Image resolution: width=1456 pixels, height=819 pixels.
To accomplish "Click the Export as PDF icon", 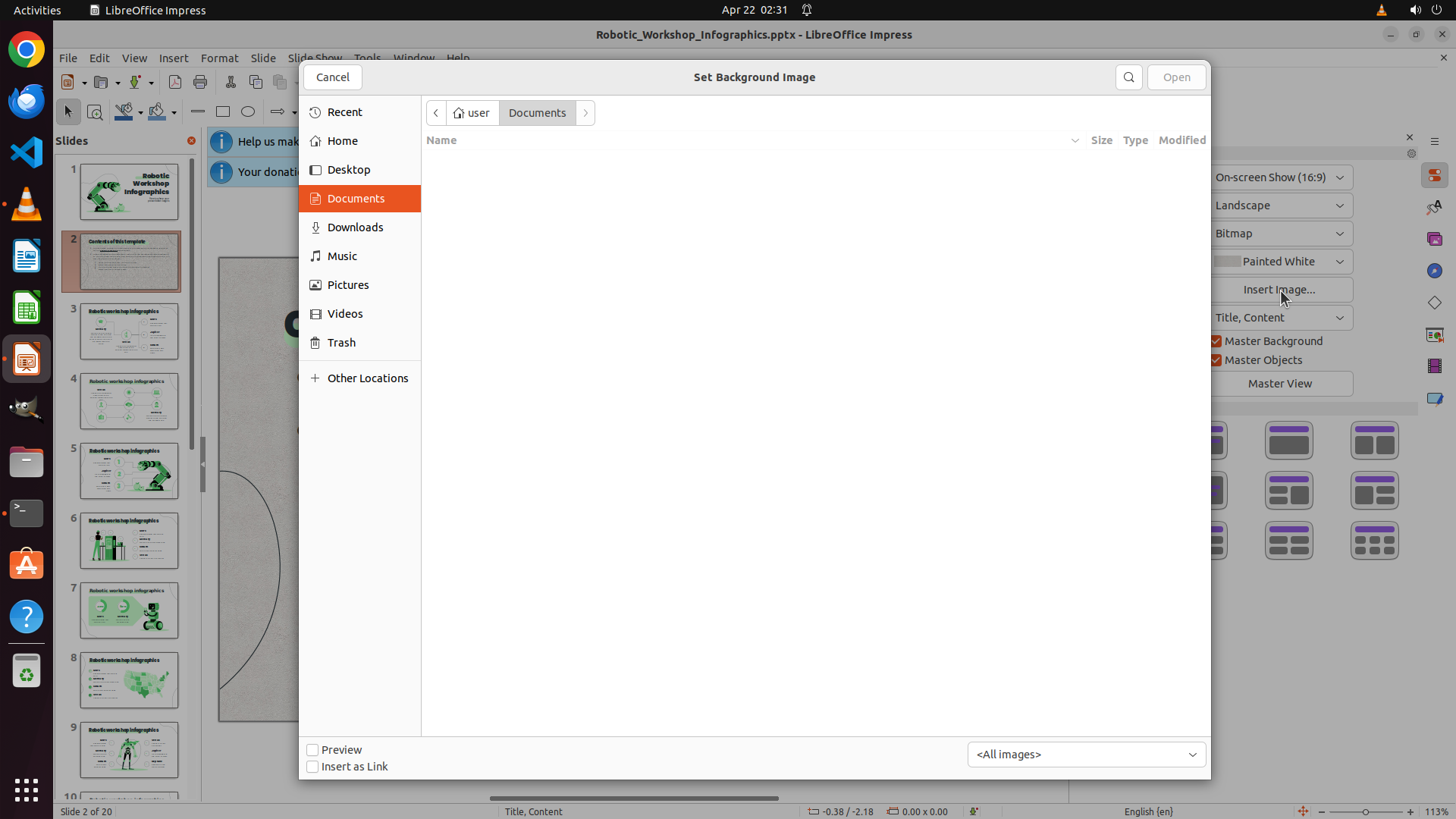I will [x=175, y=82].
